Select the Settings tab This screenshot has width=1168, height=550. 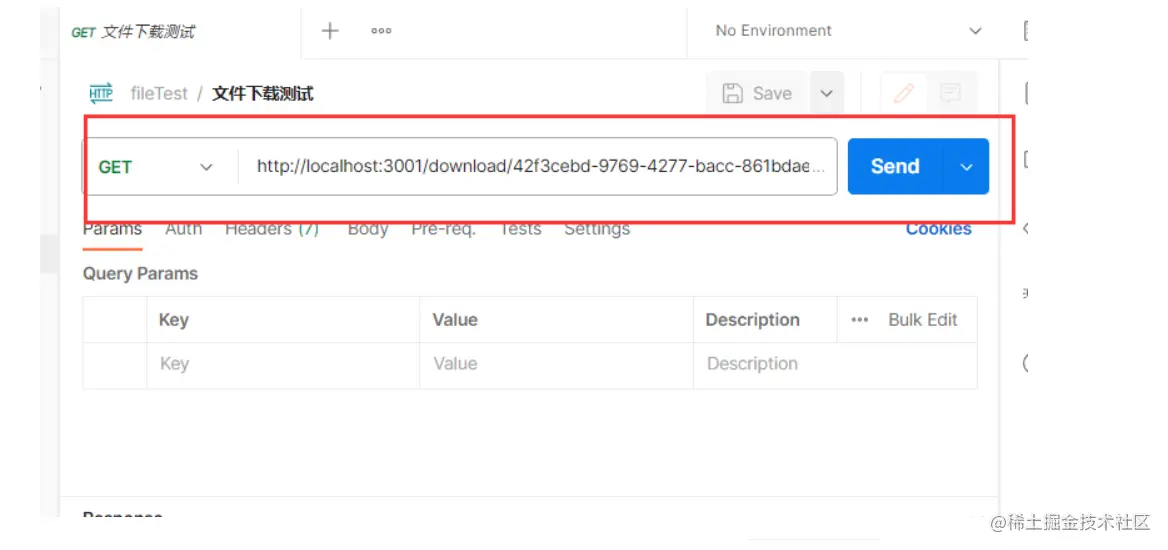[x=597, y=229]
